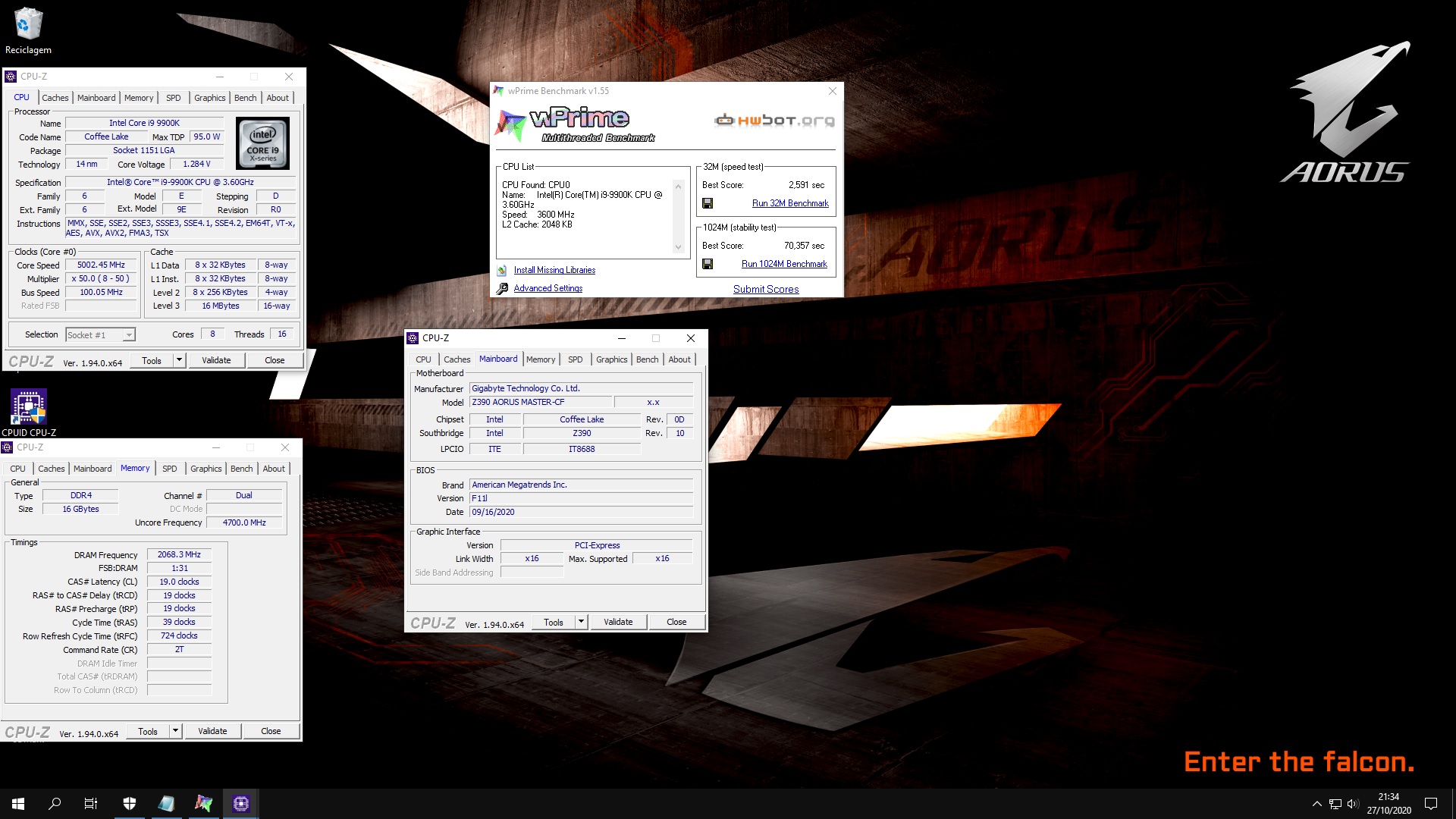Click the Intel Core i9 9900K name field
The image size is (1456, 819).
pyautogui.click(x=144, y=123)
